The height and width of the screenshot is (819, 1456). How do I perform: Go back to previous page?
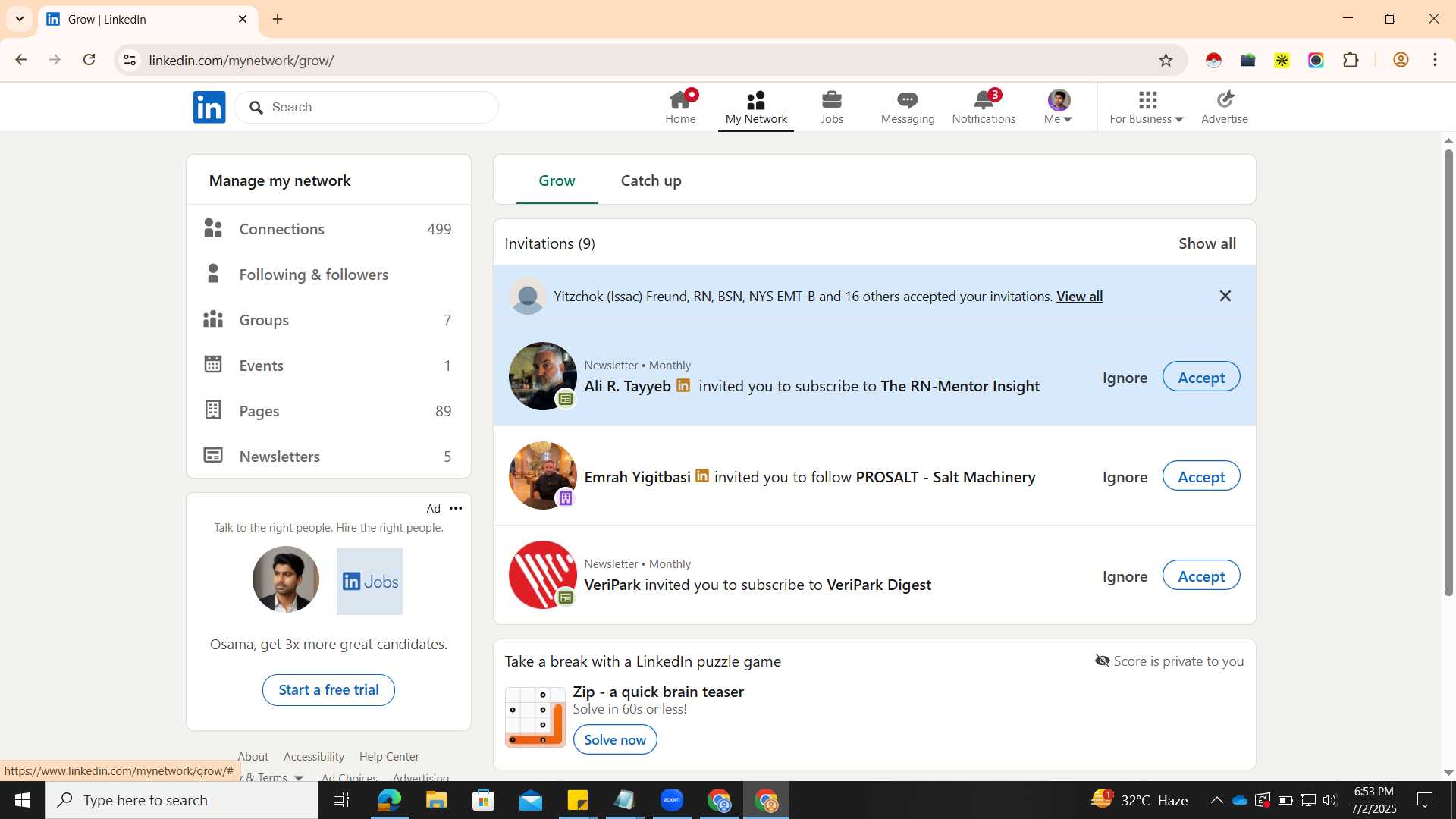[20, 60]
